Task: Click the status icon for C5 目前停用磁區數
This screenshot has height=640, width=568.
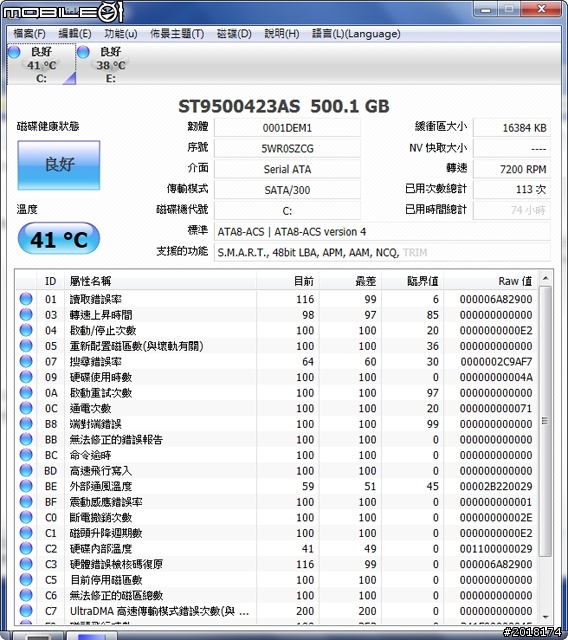Action: tap(26, 580)
